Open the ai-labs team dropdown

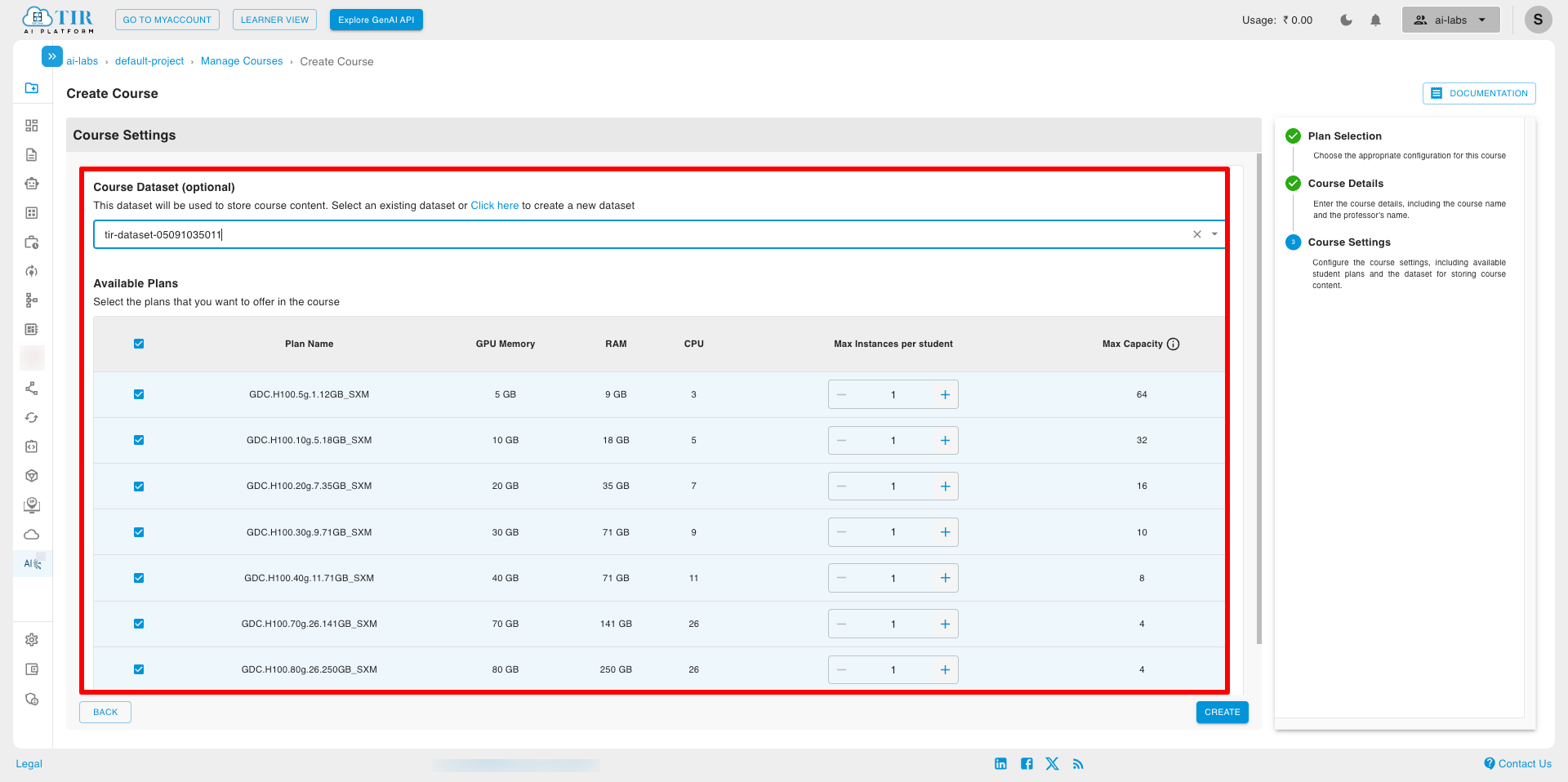tap(1451, 20)
